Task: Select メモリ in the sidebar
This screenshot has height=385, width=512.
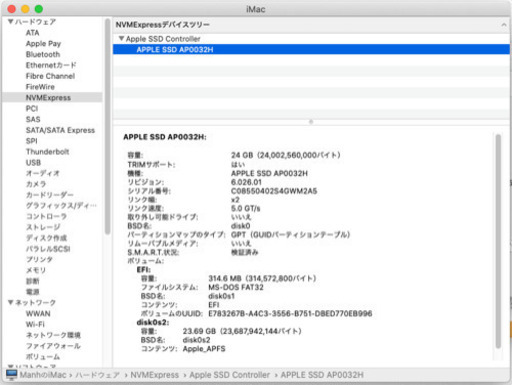Action: click(x=36, y=270)
